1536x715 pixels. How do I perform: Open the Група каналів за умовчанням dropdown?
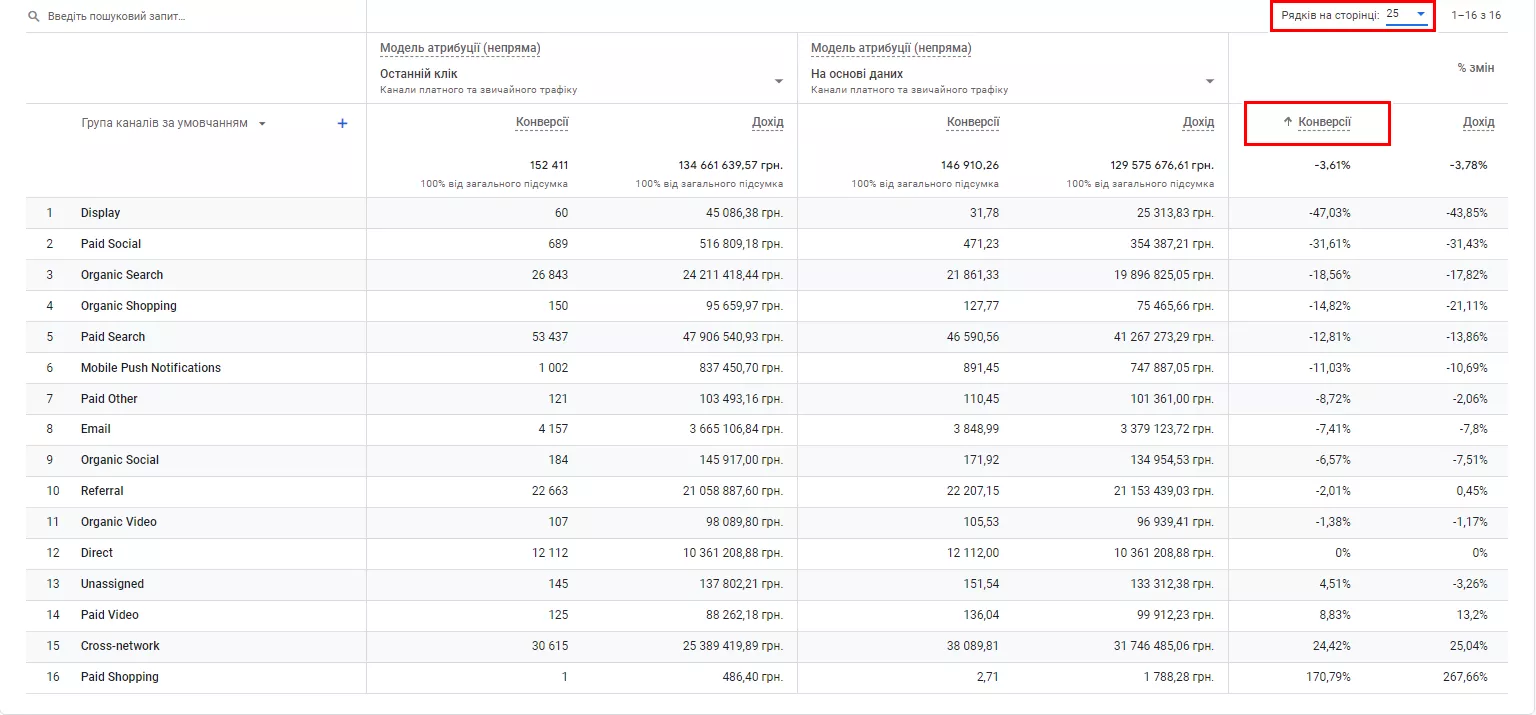[262, 124]
